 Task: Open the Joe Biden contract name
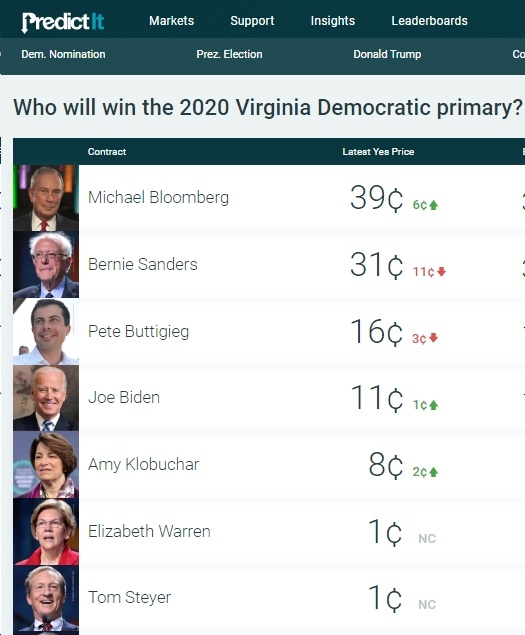[x=124, y=397]
